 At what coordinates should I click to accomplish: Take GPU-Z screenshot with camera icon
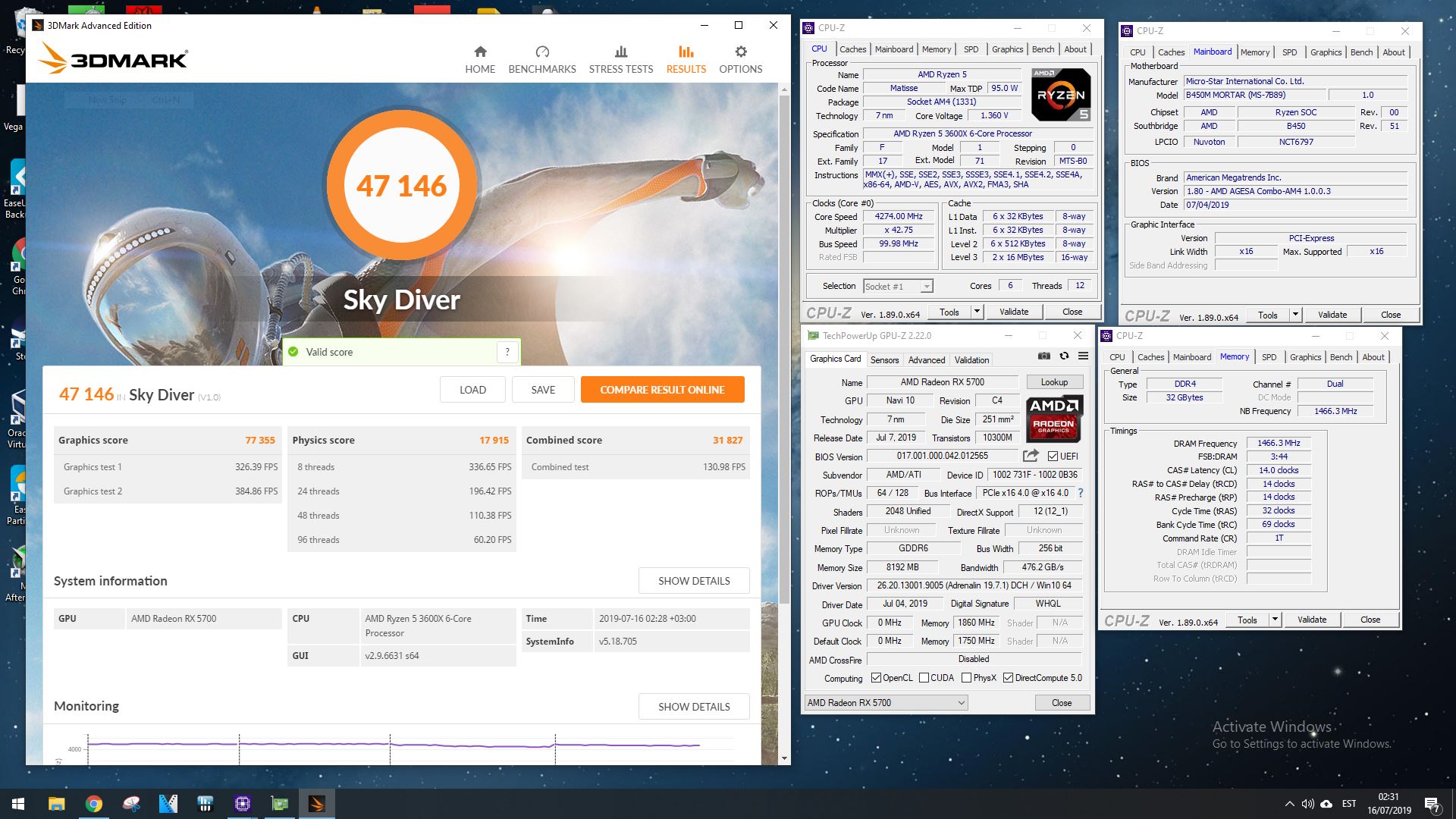(x=1044, y=356)
